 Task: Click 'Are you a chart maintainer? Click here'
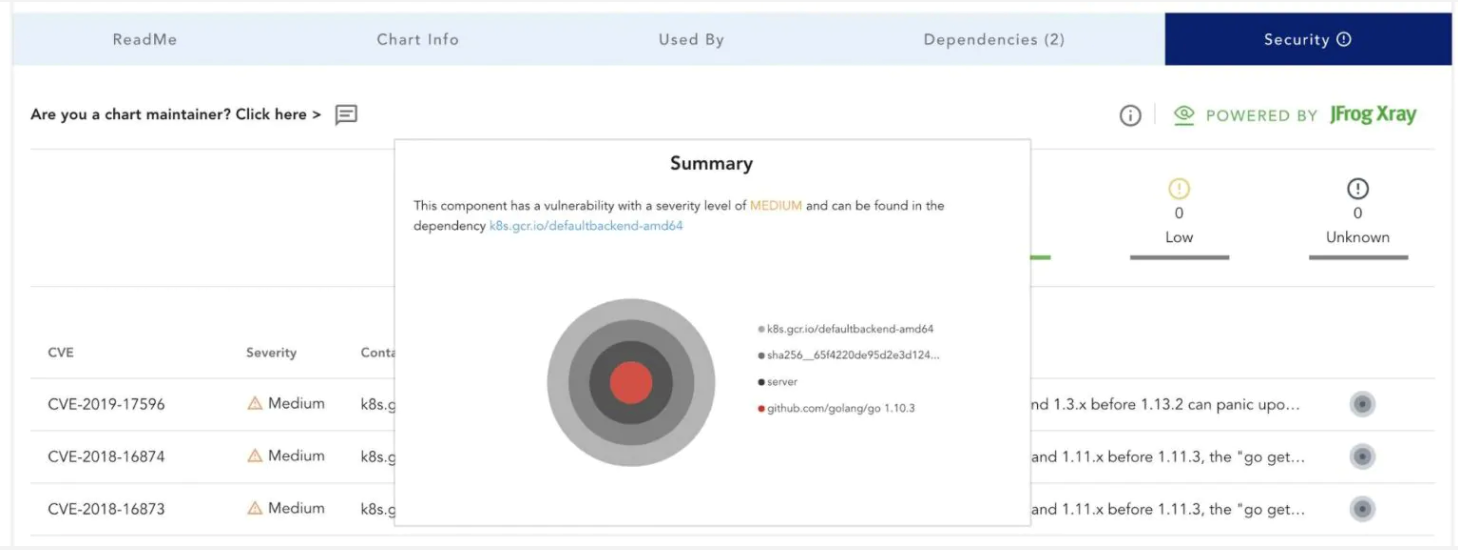pos(176,115)
